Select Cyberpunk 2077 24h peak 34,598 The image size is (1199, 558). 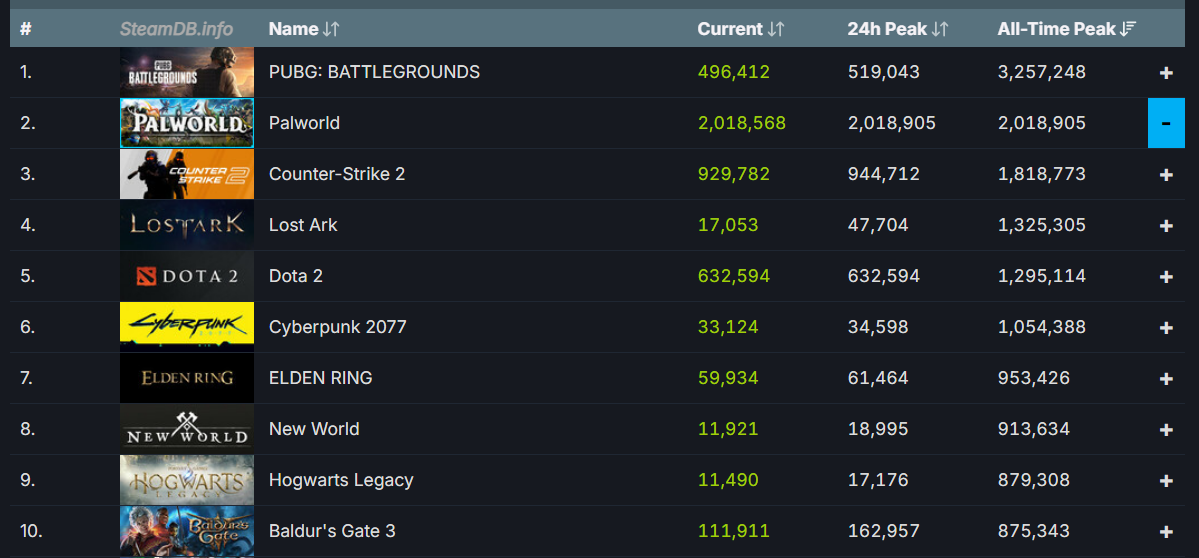coord(878,327)
